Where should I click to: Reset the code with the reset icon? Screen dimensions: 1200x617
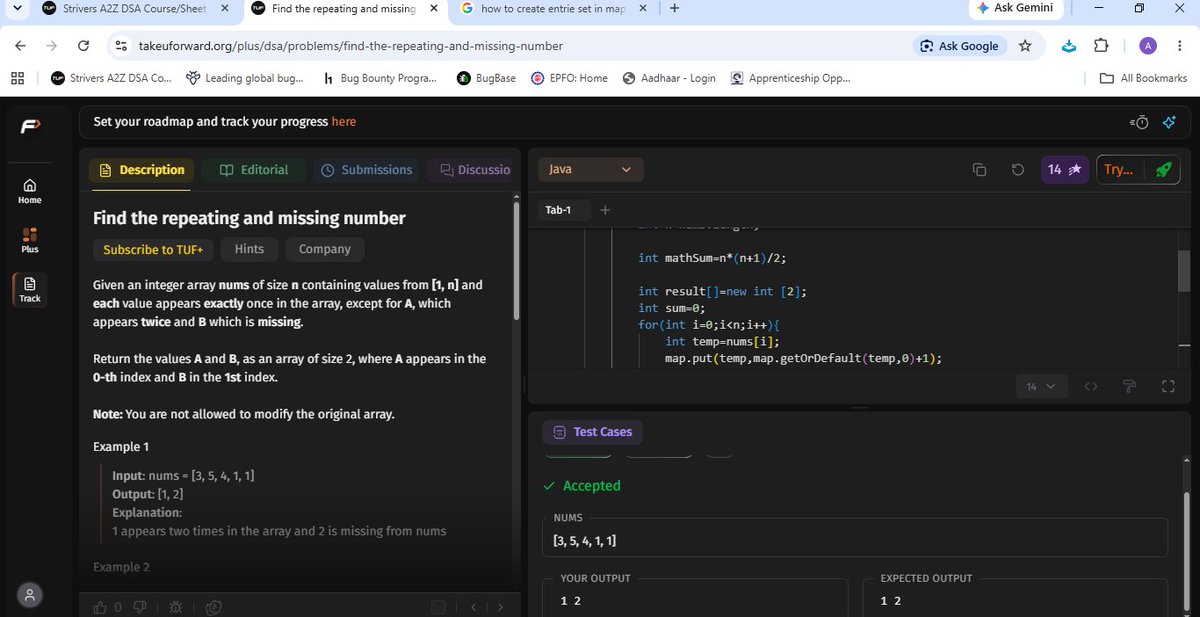tap(1017, 170)
